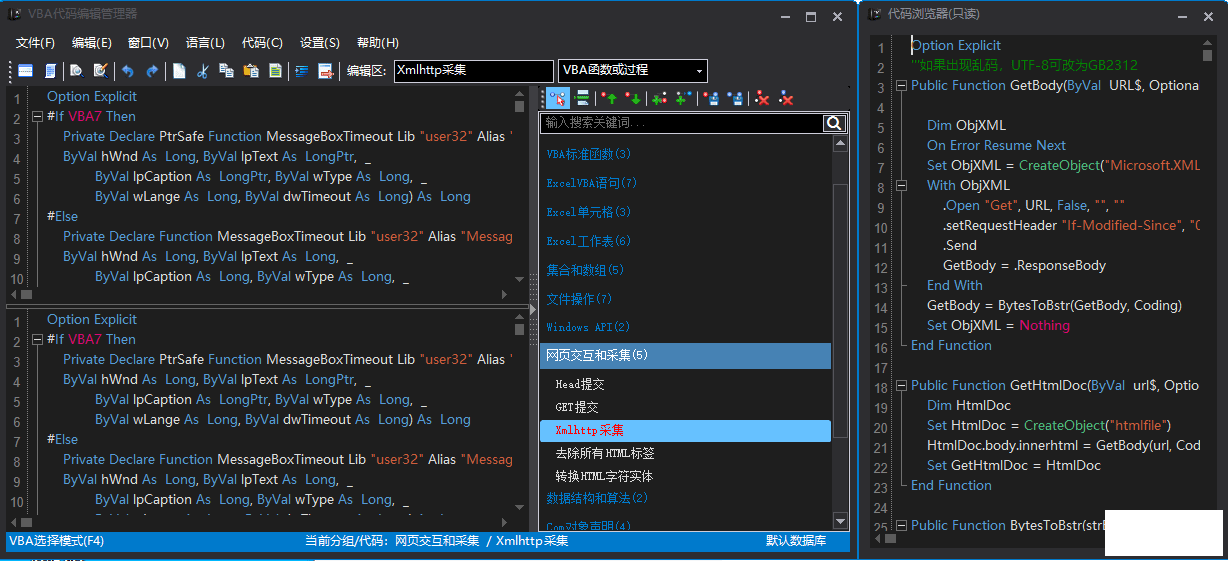Click the magnifier button in the search box
Image resolution: width=1228 pixels, height=561 pixels.
[x=834, y=123]
